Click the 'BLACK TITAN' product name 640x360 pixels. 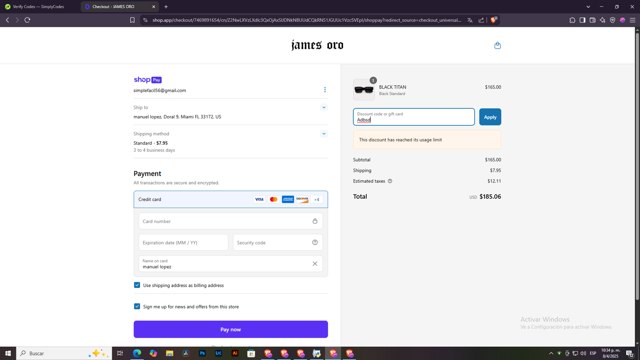coord(392,87)
